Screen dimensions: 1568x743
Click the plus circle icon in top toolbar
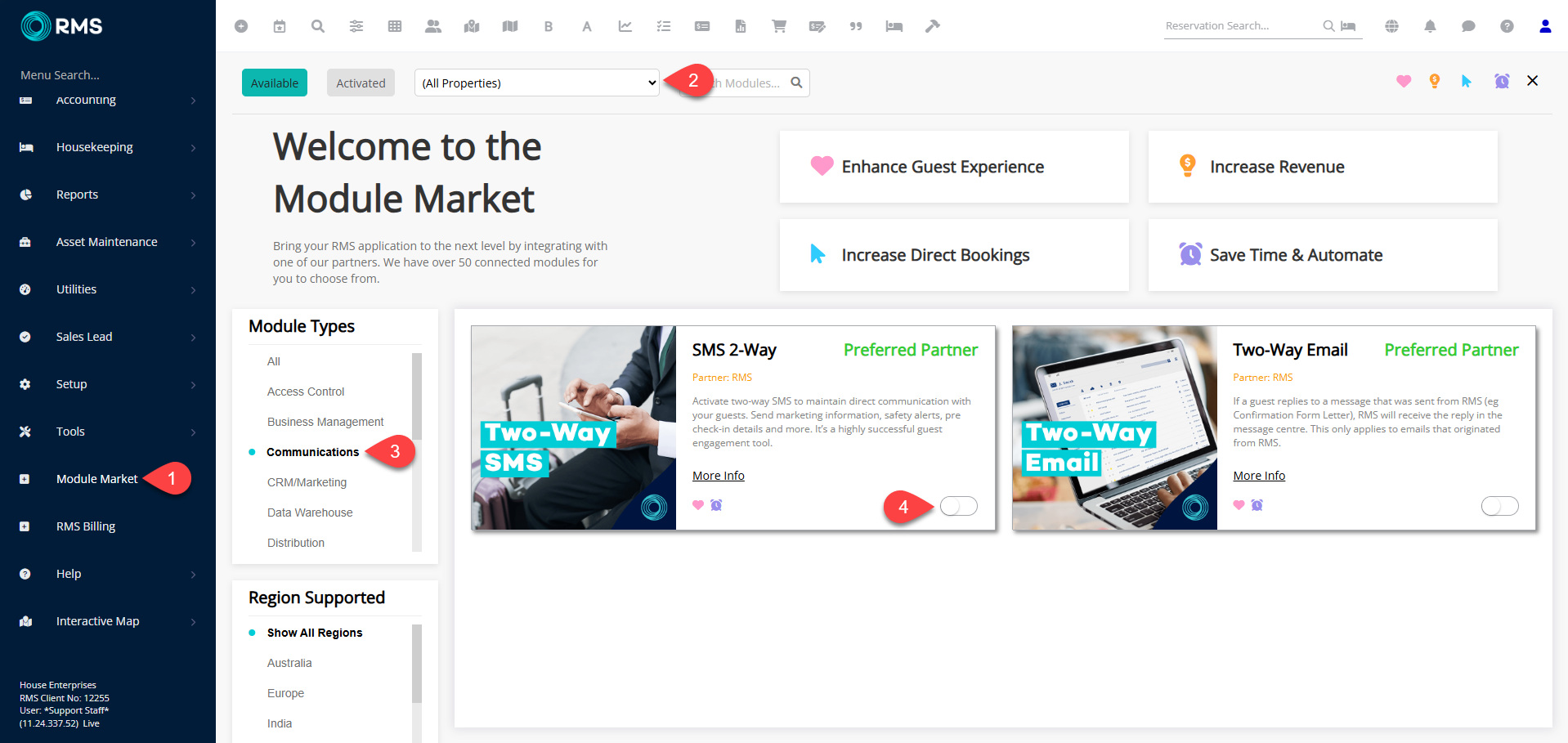point(241,26)
